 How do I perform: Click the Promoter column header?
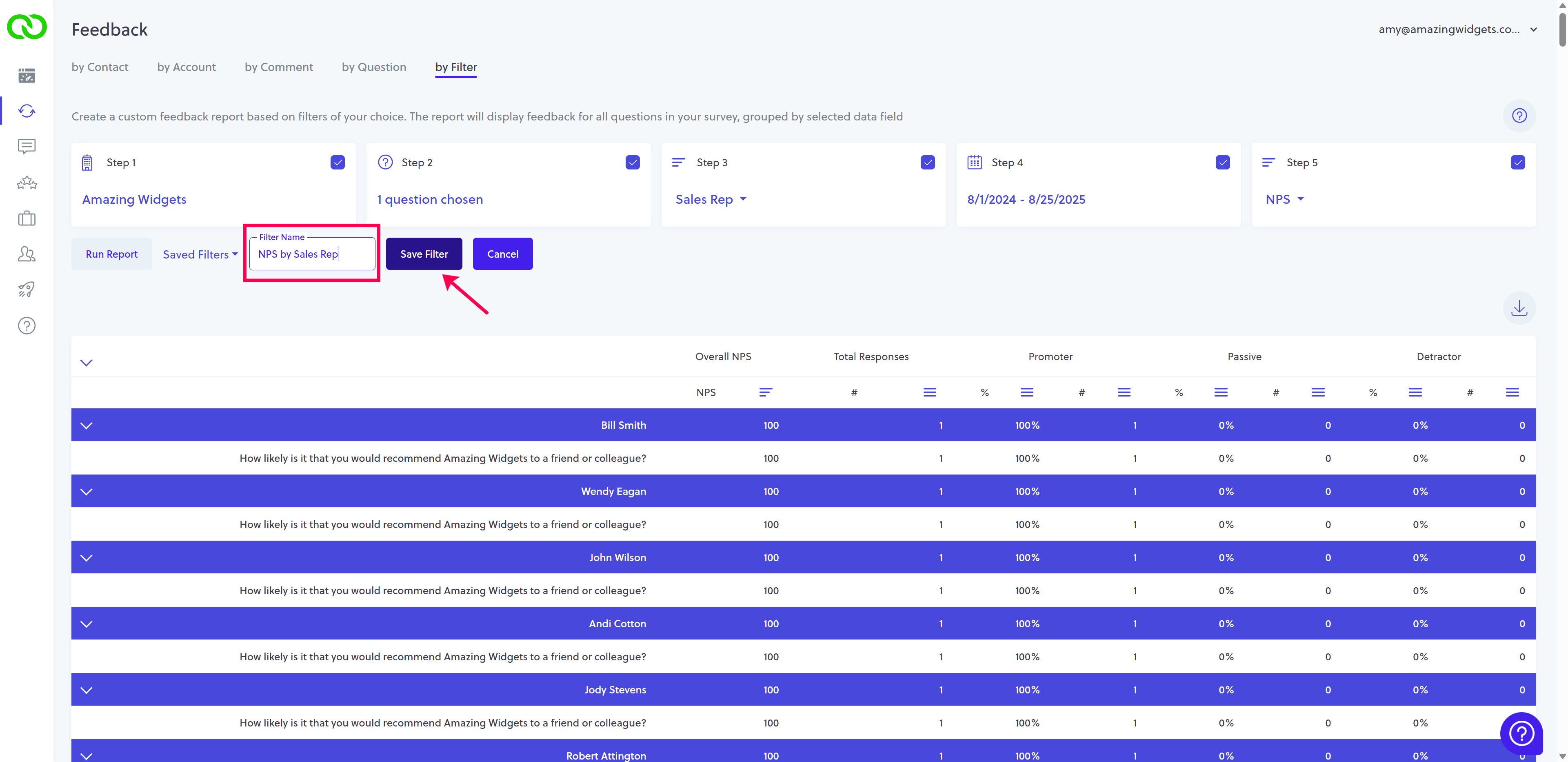pos(1051,356)
